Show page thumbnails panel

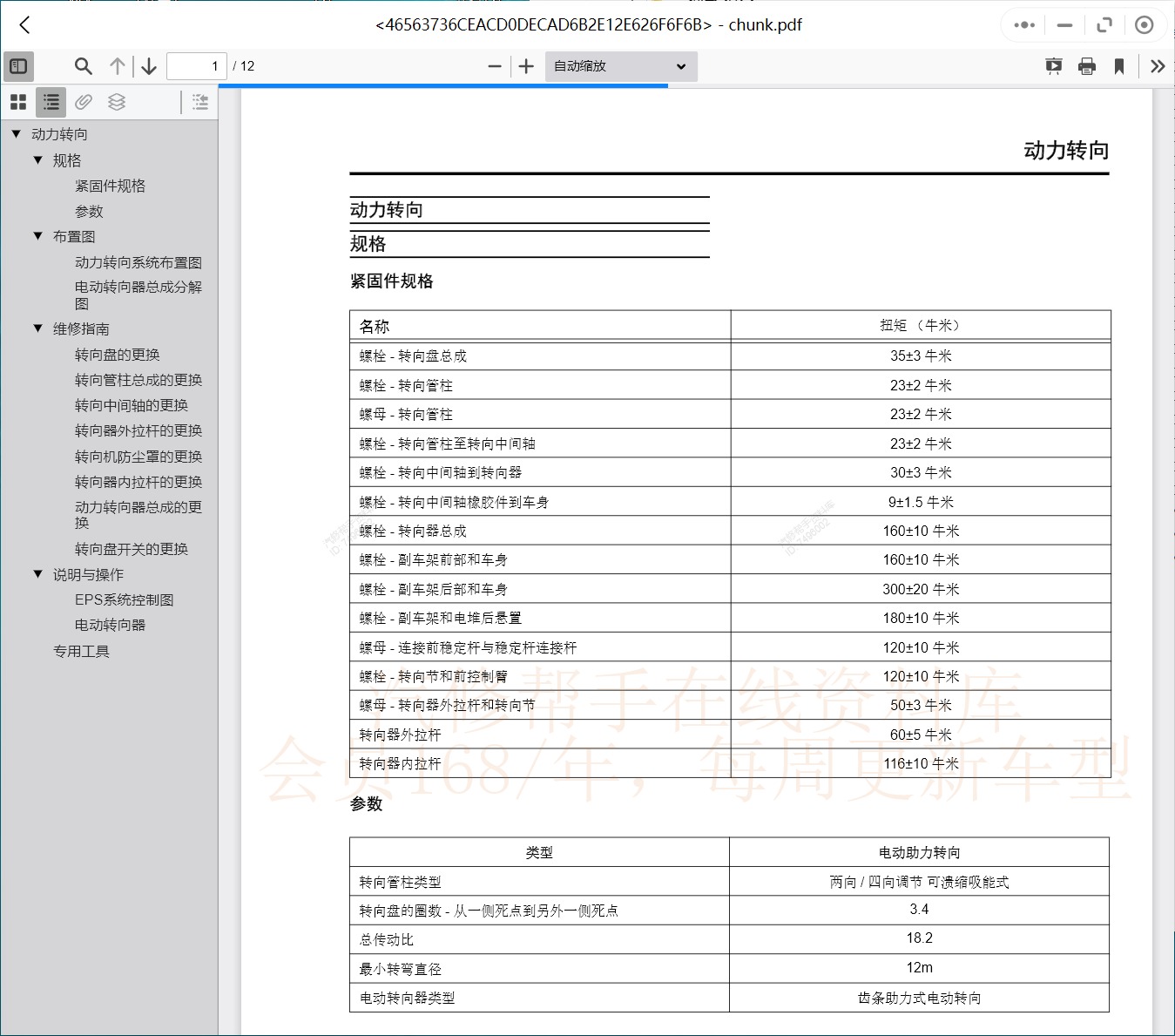17,102
